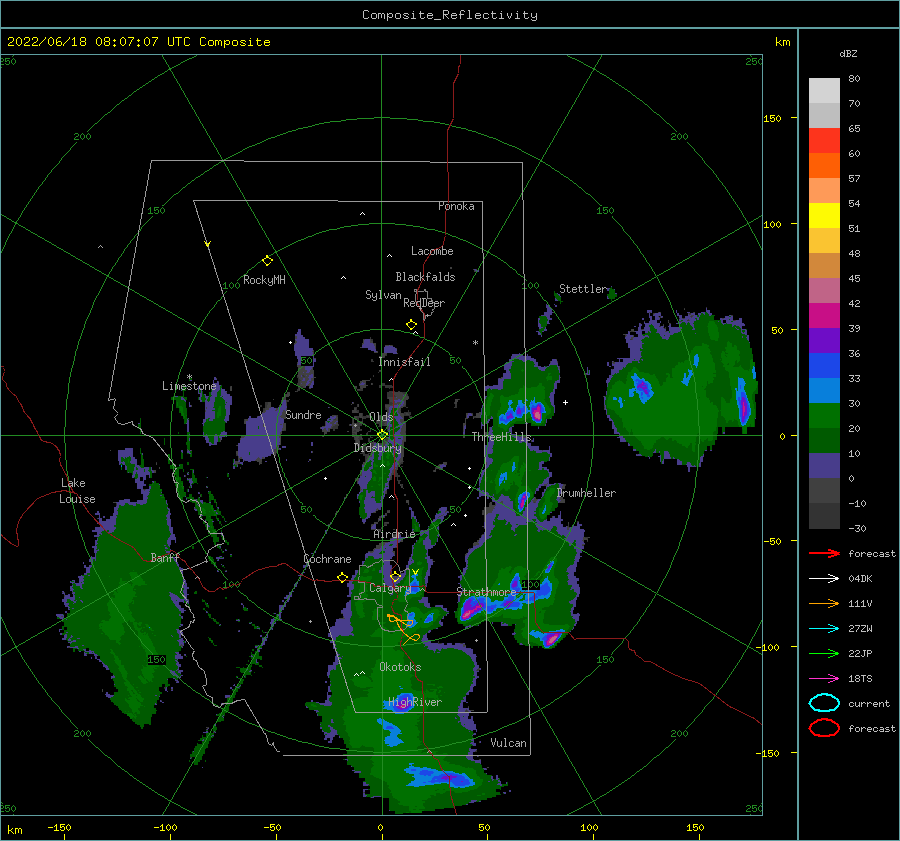Screen dimensions: 900x841
Task: Click the current legend label
Action: click(x=869, y=703)
